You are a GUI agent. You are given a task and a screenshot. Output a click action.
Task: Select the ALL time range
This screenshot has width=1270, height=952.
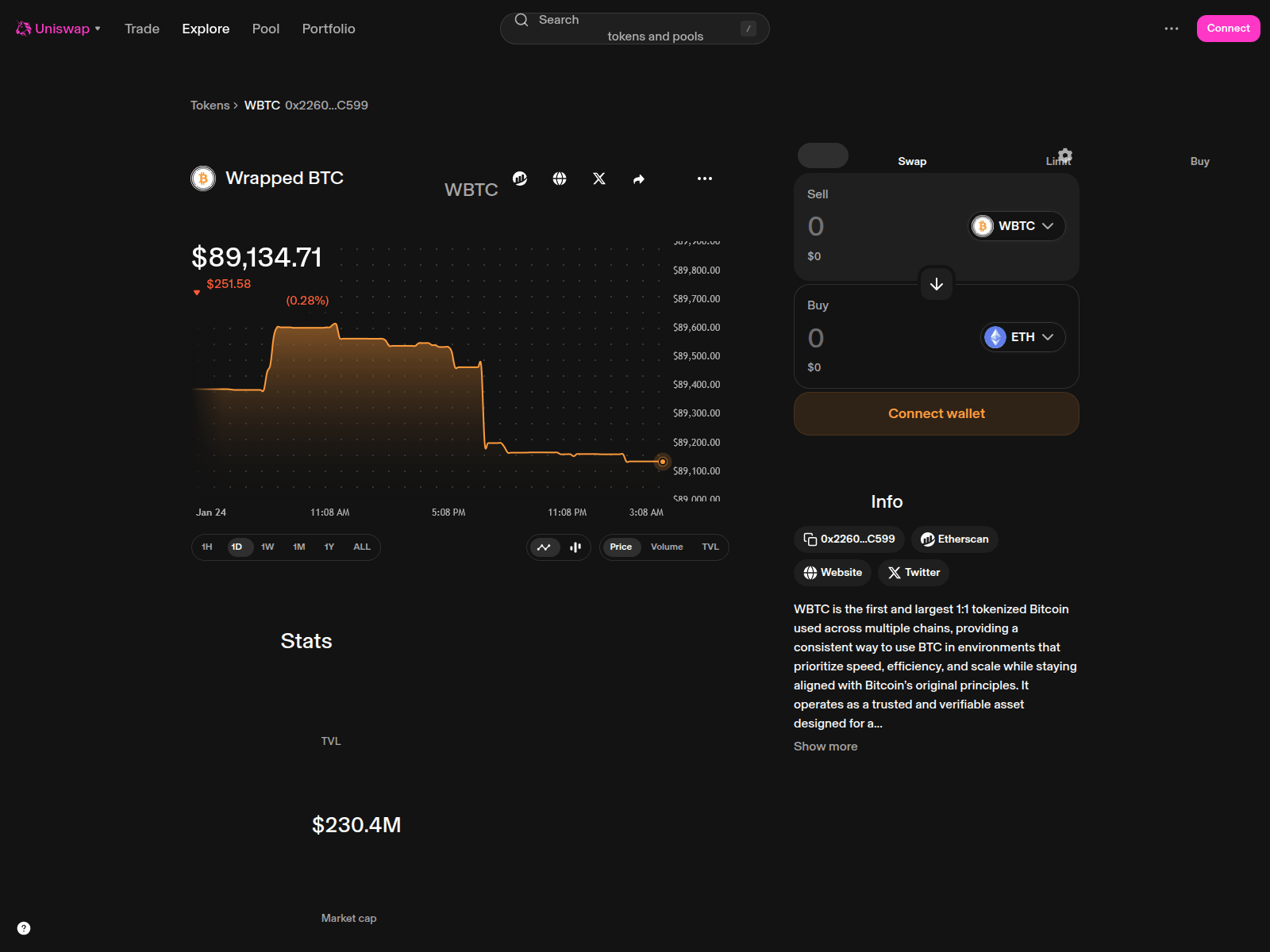[x=362, y=547]
